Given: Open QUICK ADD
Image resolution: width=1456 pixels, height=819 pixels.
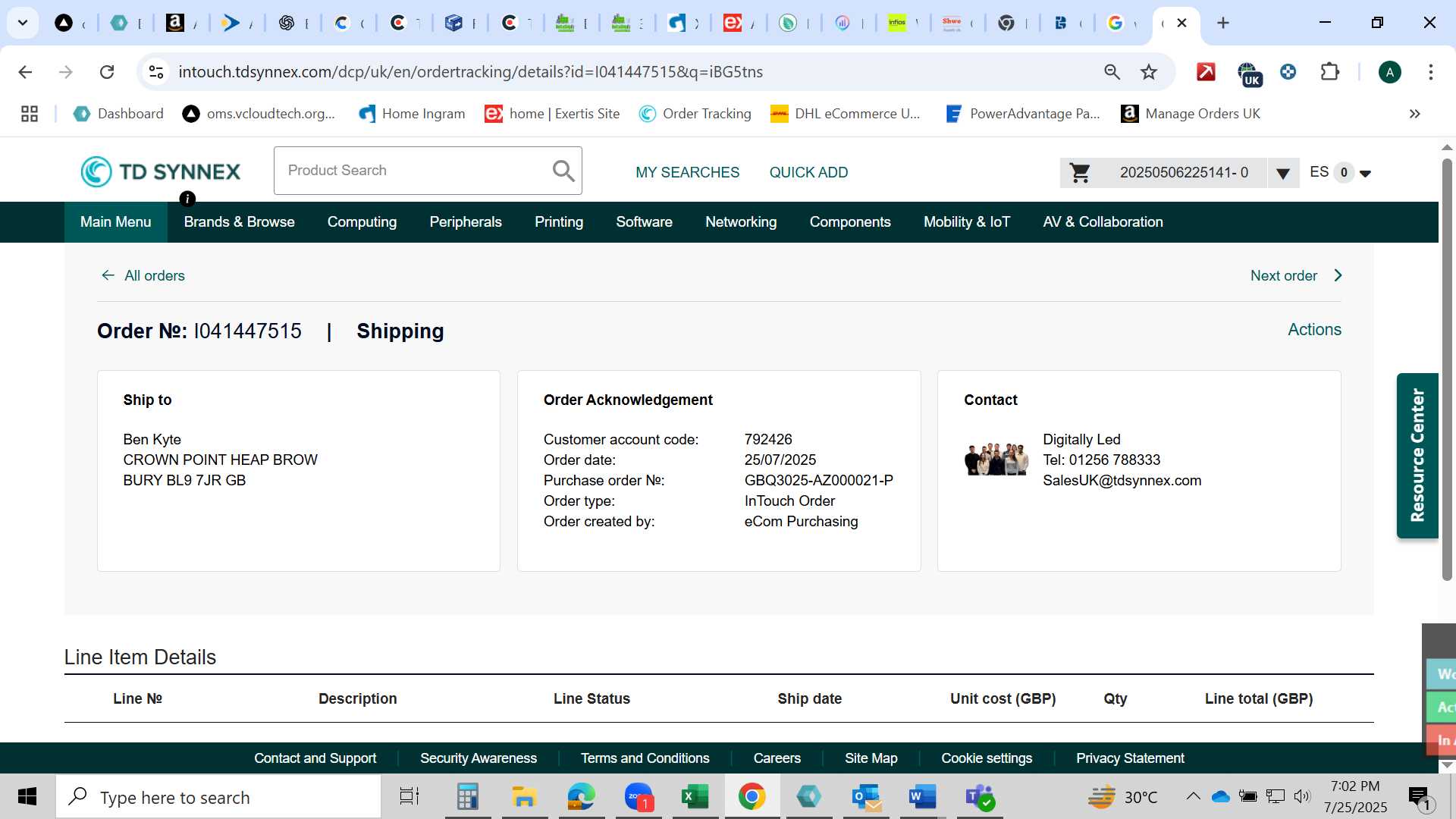Looking at the screenshot, I should point(808,173).
